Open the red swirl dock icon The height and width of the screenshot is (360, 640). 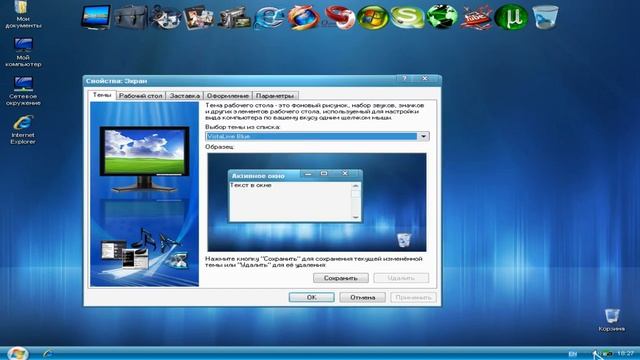click(x=339, y=17)
